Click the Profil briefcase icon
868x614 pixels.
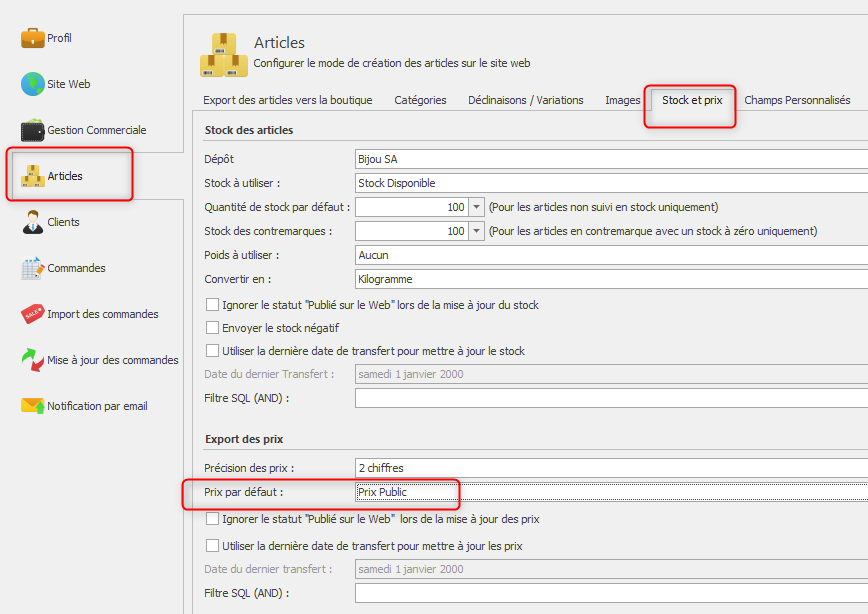pyautogui.click(x=33, y=38)
